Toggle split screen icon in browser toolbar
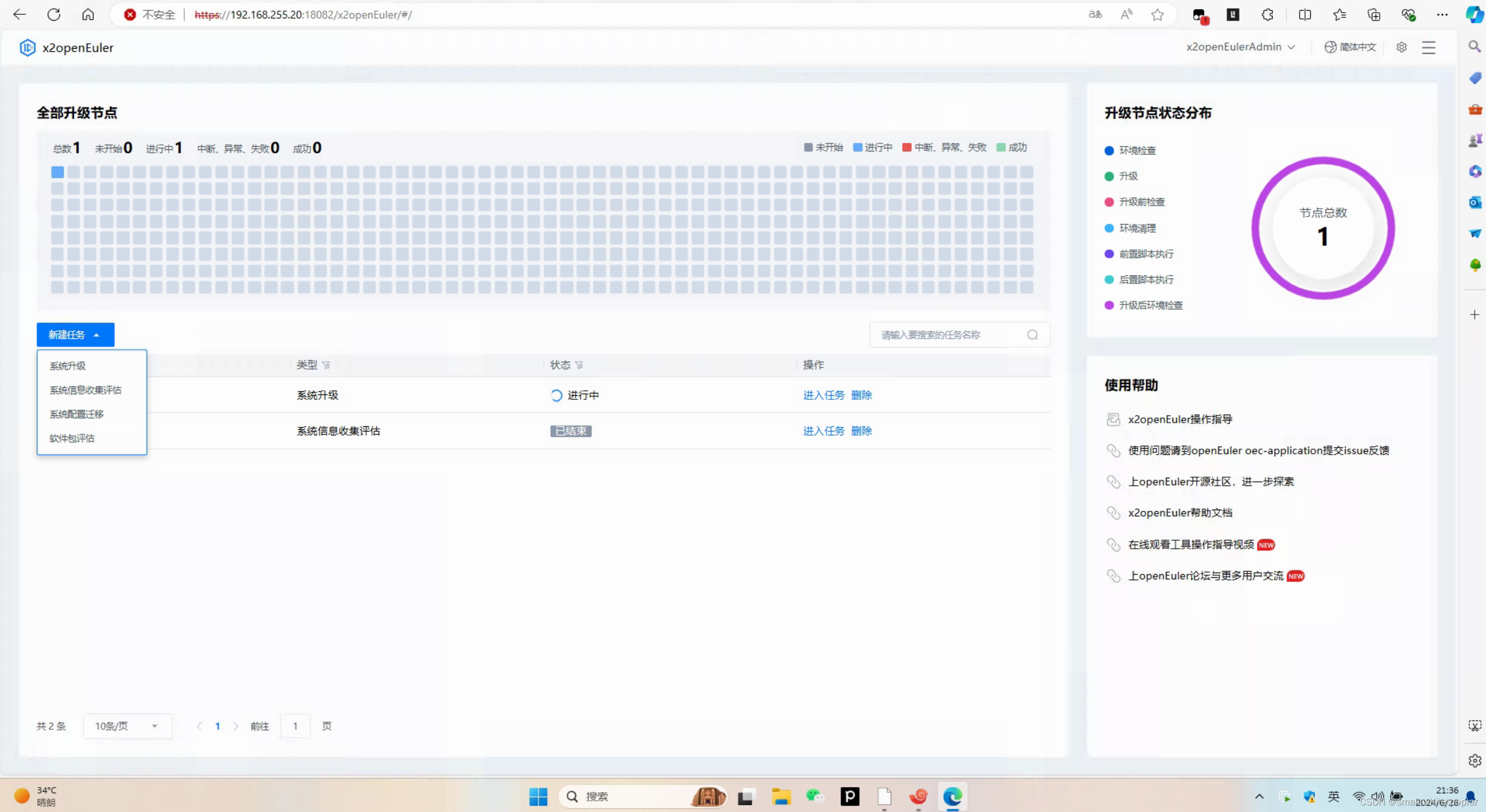 [1304, 14]
